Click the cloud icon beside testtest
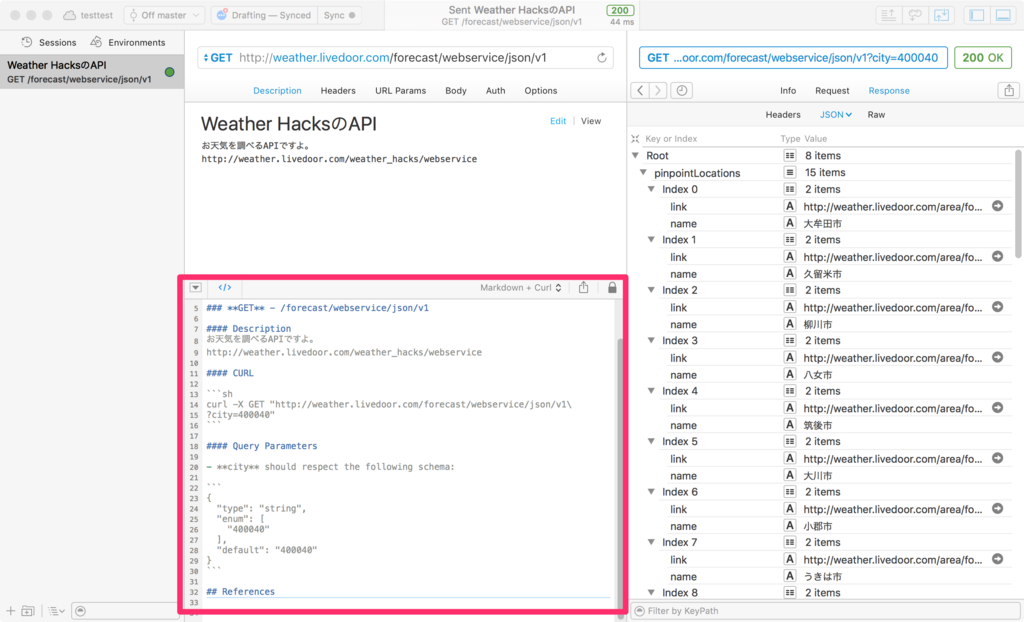1024x622 pixels. tap(69, 15)
